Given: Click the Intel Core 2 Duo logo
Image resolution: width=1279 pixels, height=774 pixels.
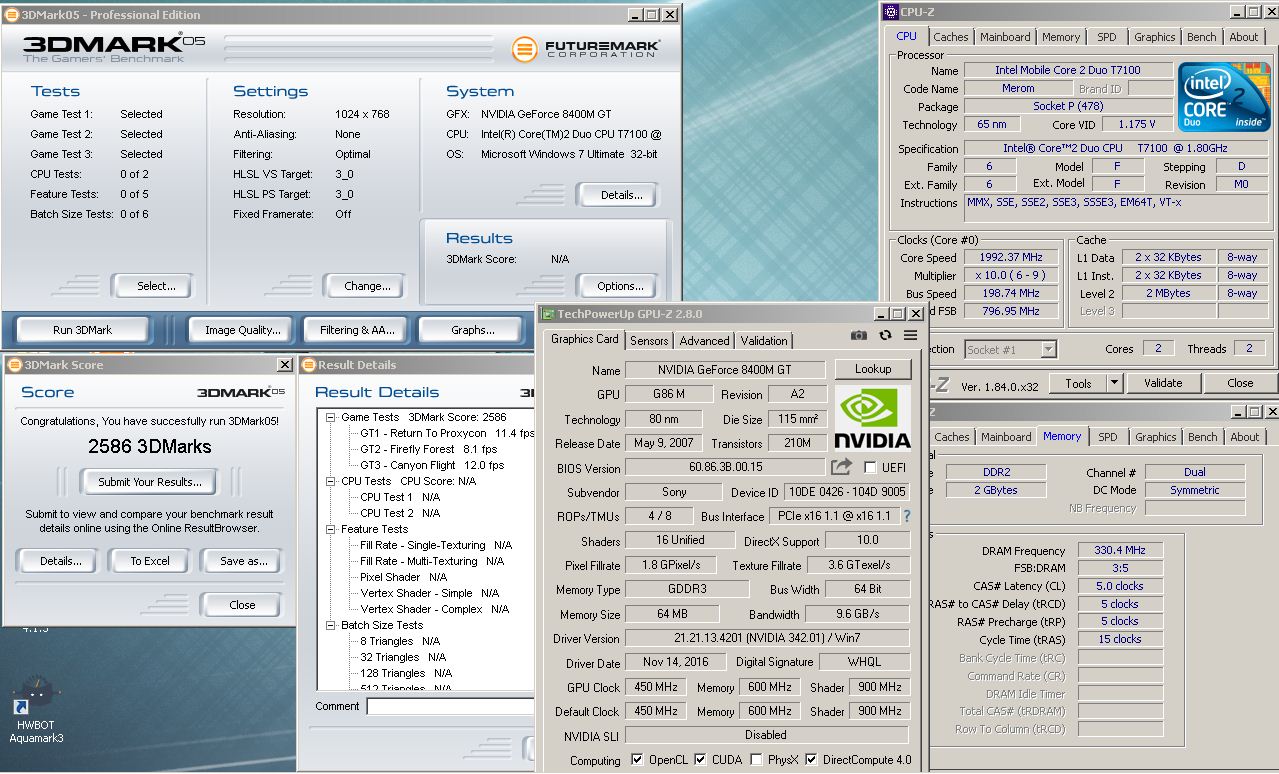Looking at the screenshot, I should point(1223,97).
